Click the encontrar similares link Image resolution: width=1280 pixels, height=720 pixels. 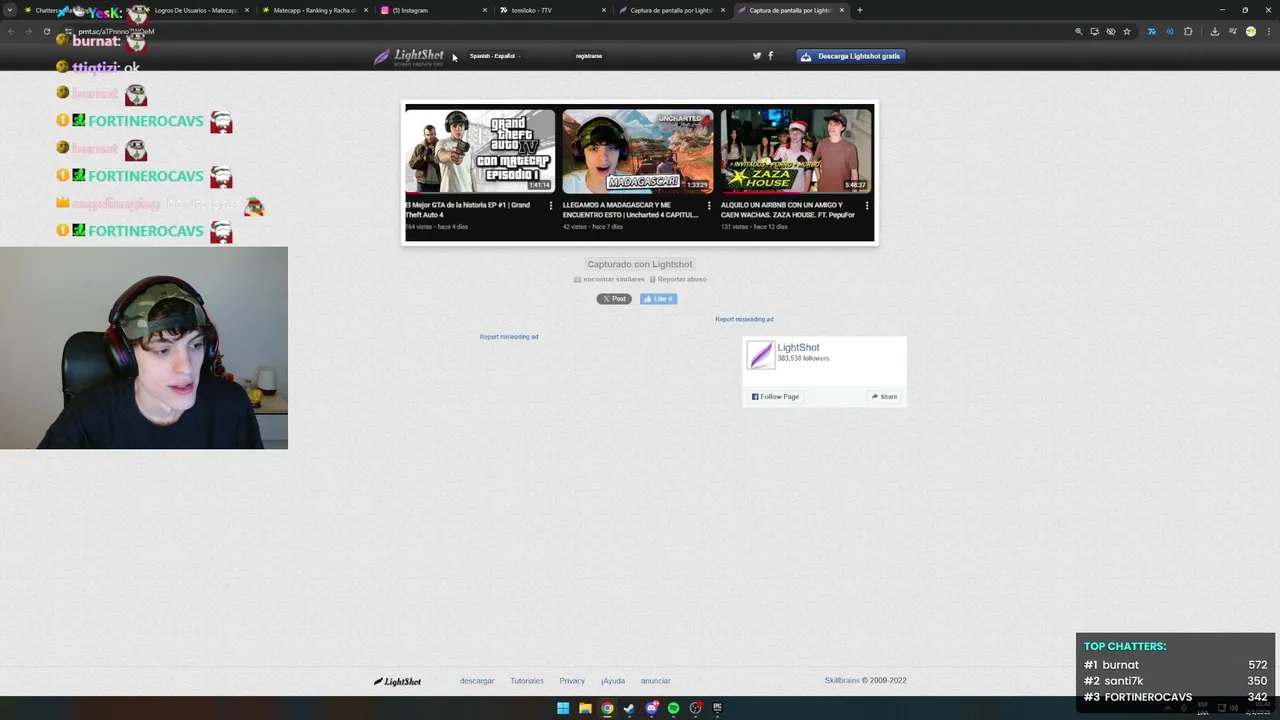(609, 279)
